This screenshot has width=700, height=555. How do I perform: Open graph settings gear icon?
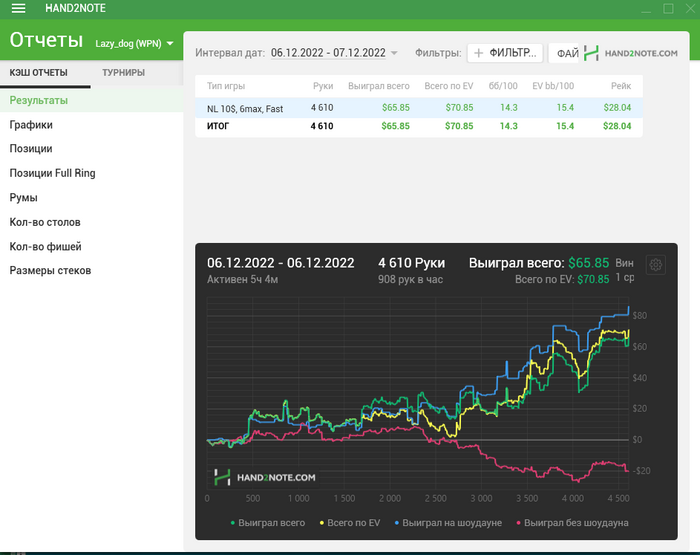[x=655, y=265]
